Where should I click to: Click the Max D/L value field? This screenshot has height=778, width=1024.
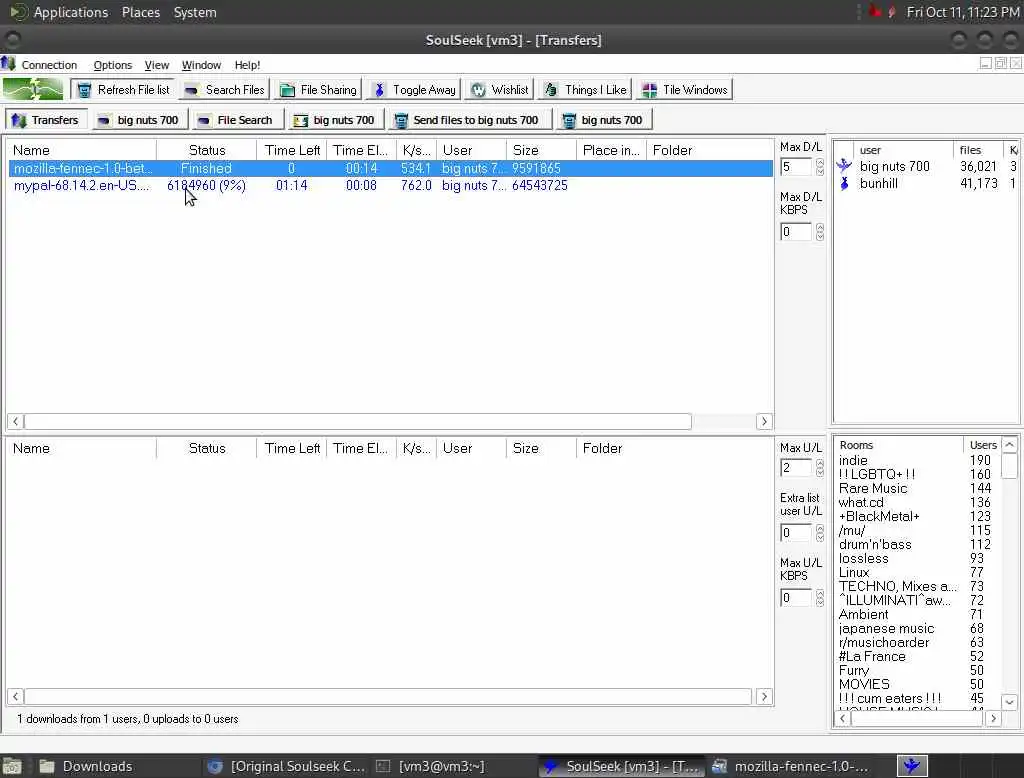coord(796,167)
